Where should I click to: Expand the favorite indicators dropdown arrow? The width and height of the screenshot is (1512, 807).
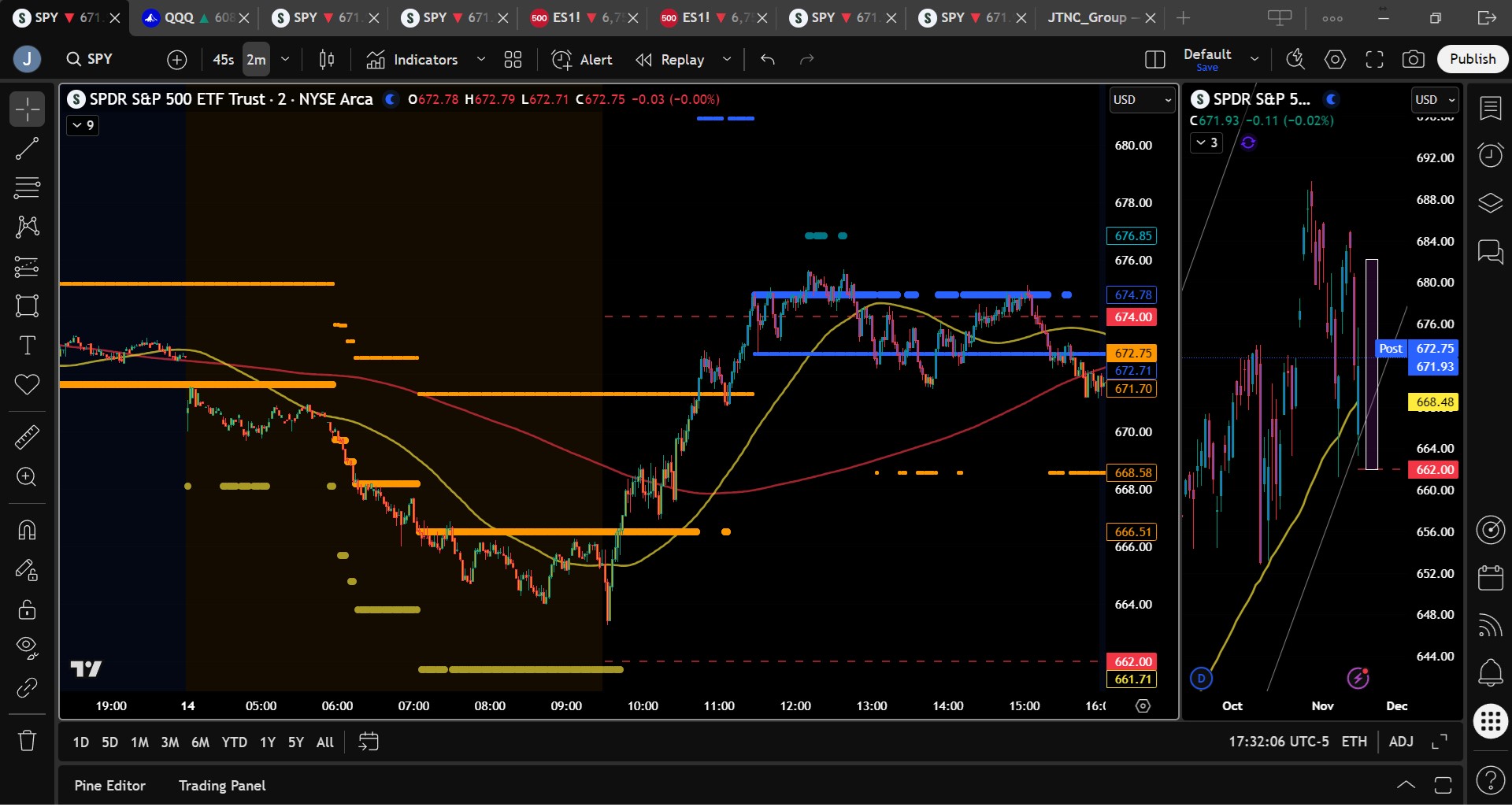(481, 60)
